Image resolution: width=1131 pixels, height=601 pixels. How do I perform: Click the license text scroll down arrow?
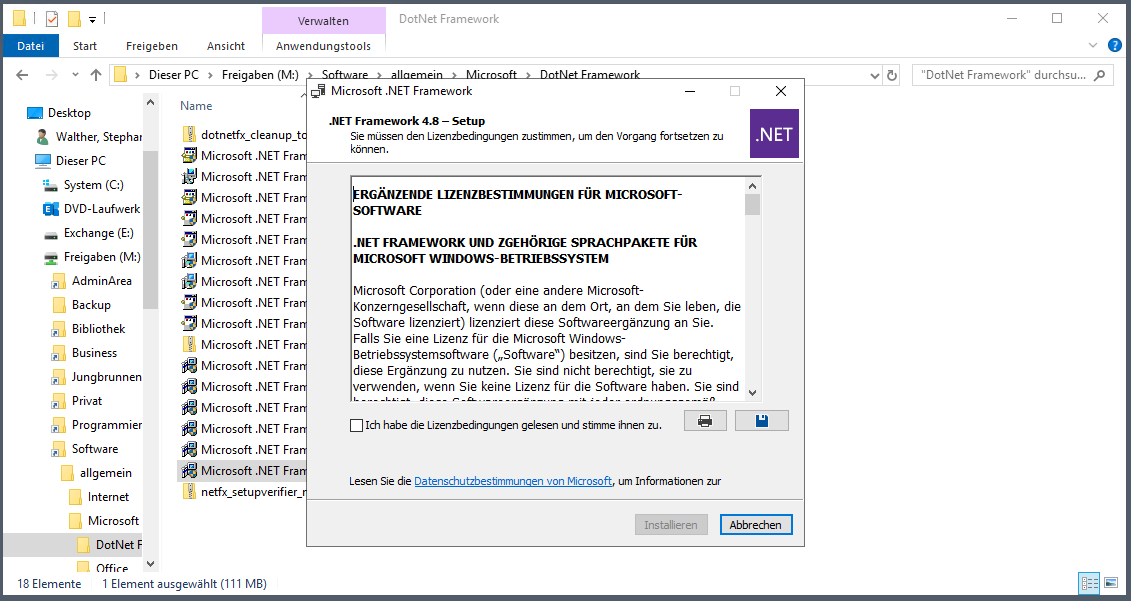[752, 392]
